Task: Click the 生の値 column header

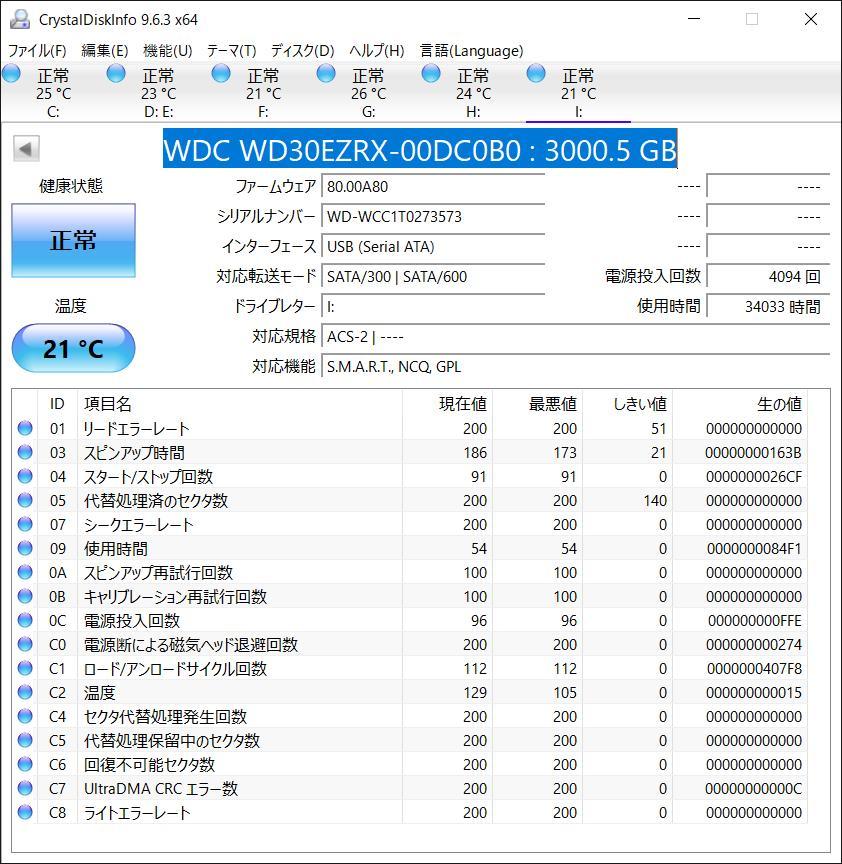Action: 779,404
